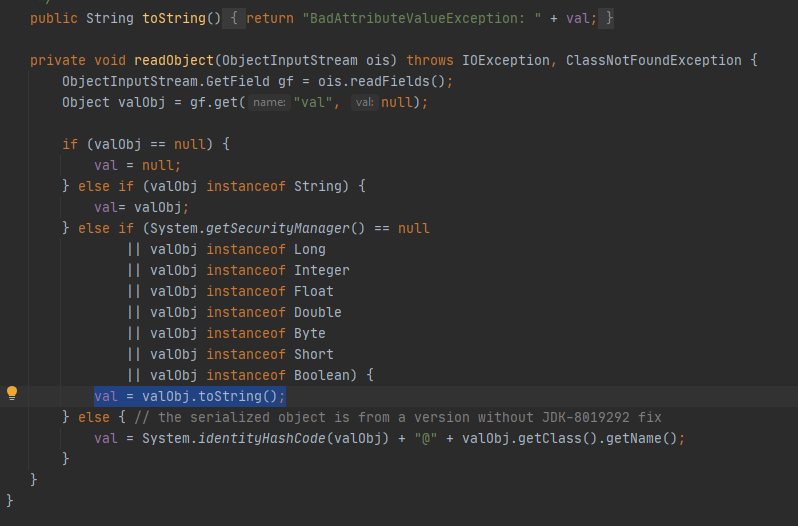Click the "name:" parameter hint
This screenshot has height=526, width=798.
[268, 103]
